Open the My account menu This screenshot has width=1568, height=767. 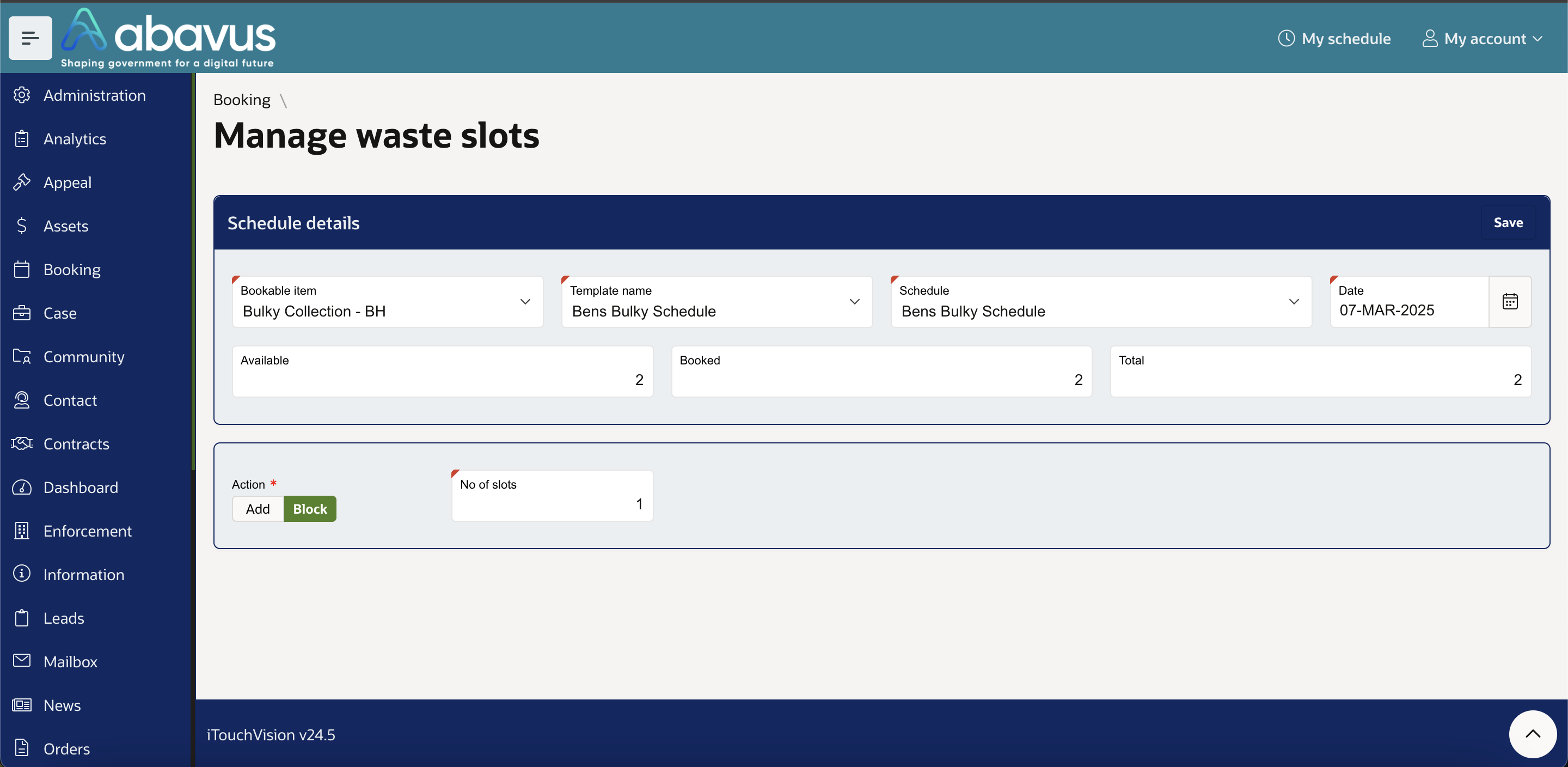(1483, 38)
